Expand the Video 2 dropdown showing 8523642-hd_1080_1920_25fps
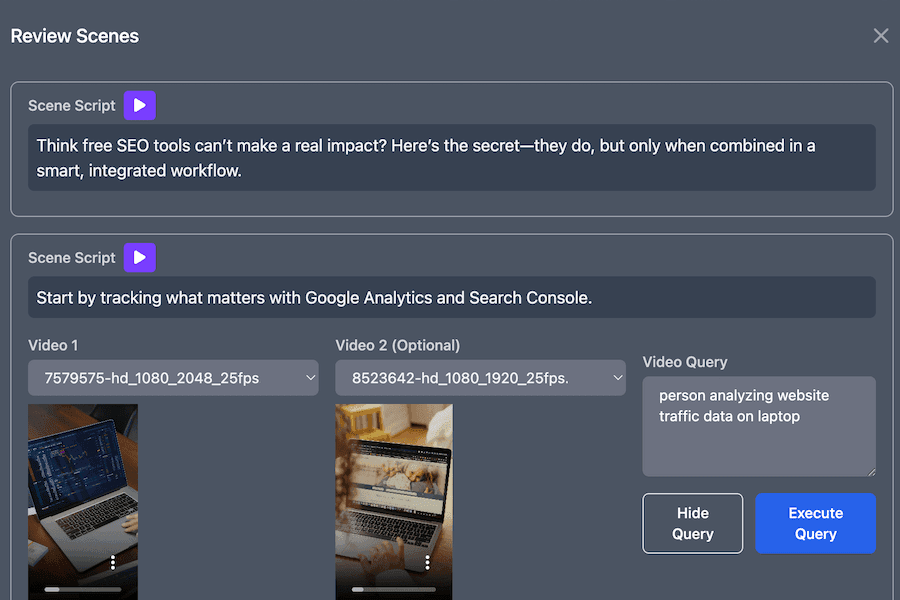The width and height of the screenshot is (900, 600). (480, 378)
